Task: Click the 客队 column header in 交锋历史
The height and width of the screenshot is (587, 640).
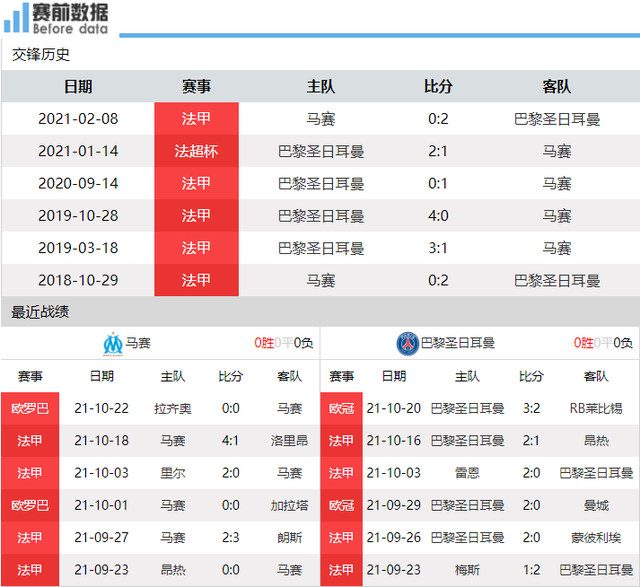Action: coord(557,87)
